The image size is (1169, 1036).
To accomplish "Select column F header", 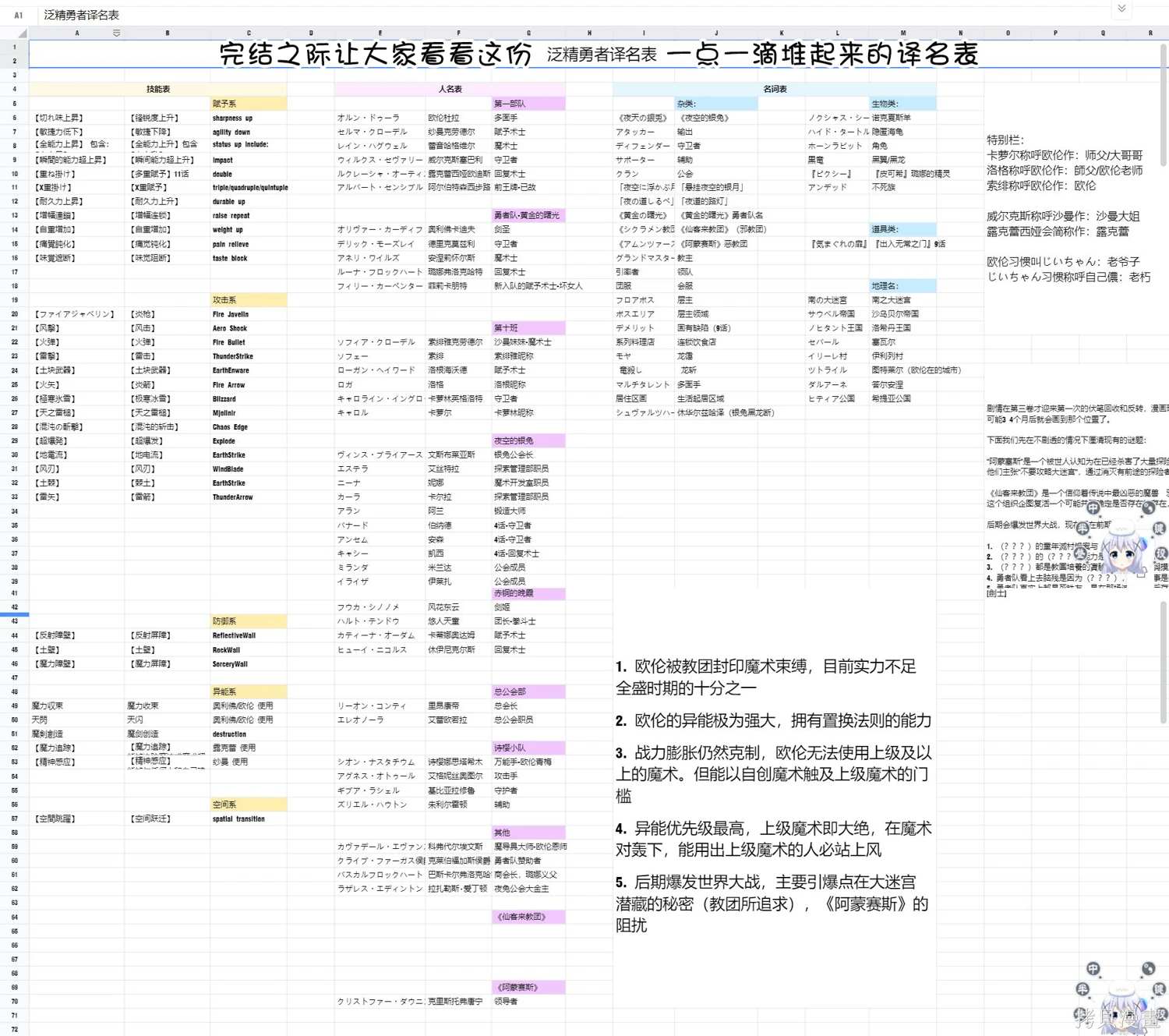I will click(457, 32).
